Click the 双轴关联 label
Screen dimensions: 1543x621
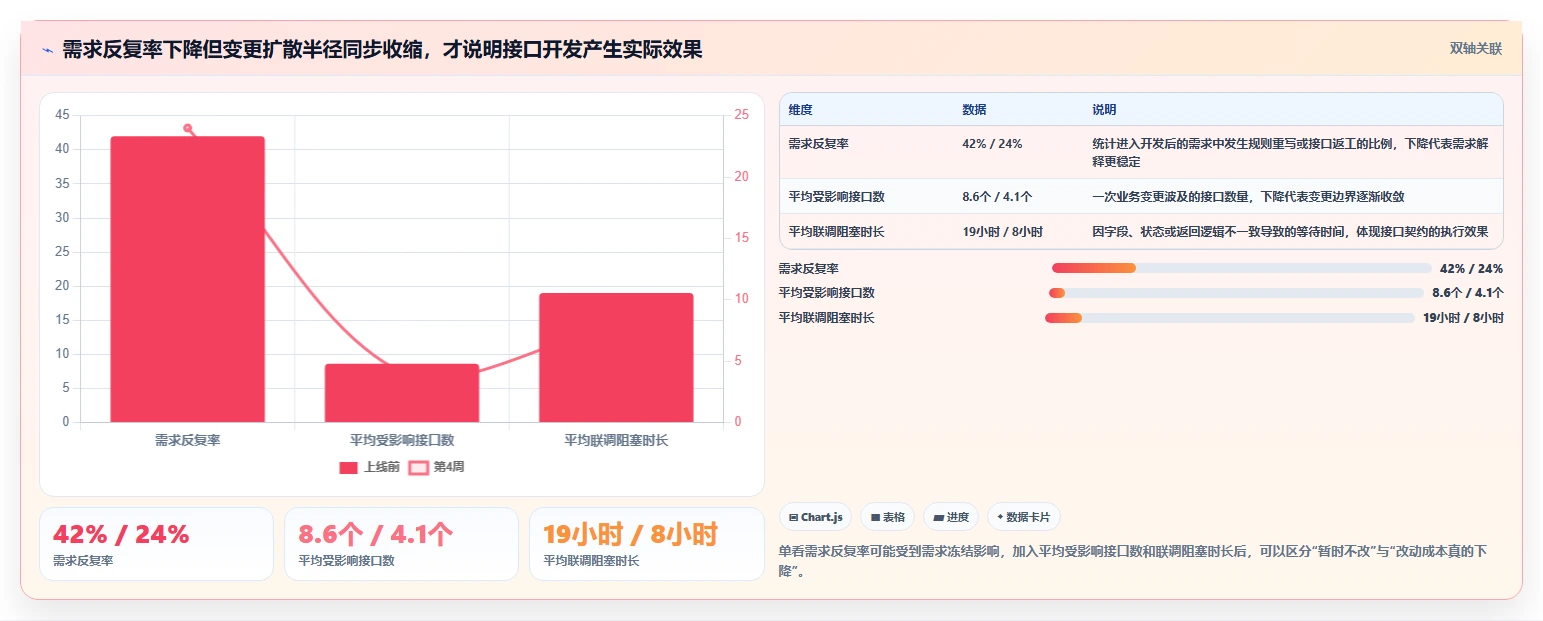(1476, 49)
